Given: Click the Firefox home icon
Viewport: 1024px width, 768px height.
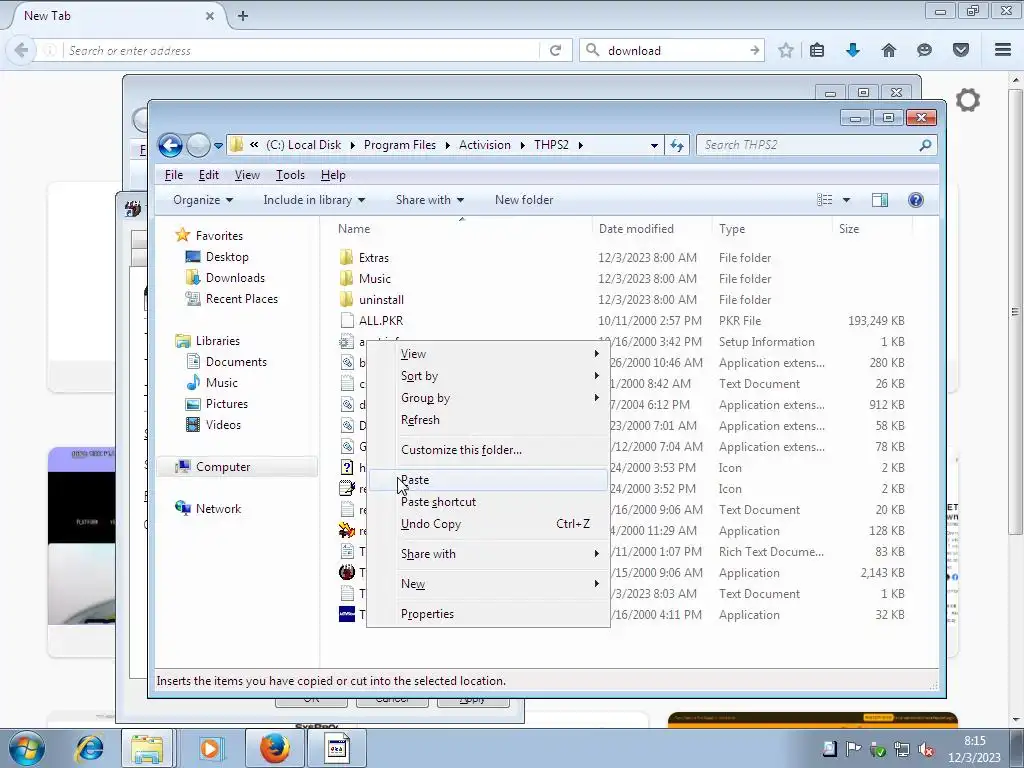Looking at the screenshot, I should (889, 50).
